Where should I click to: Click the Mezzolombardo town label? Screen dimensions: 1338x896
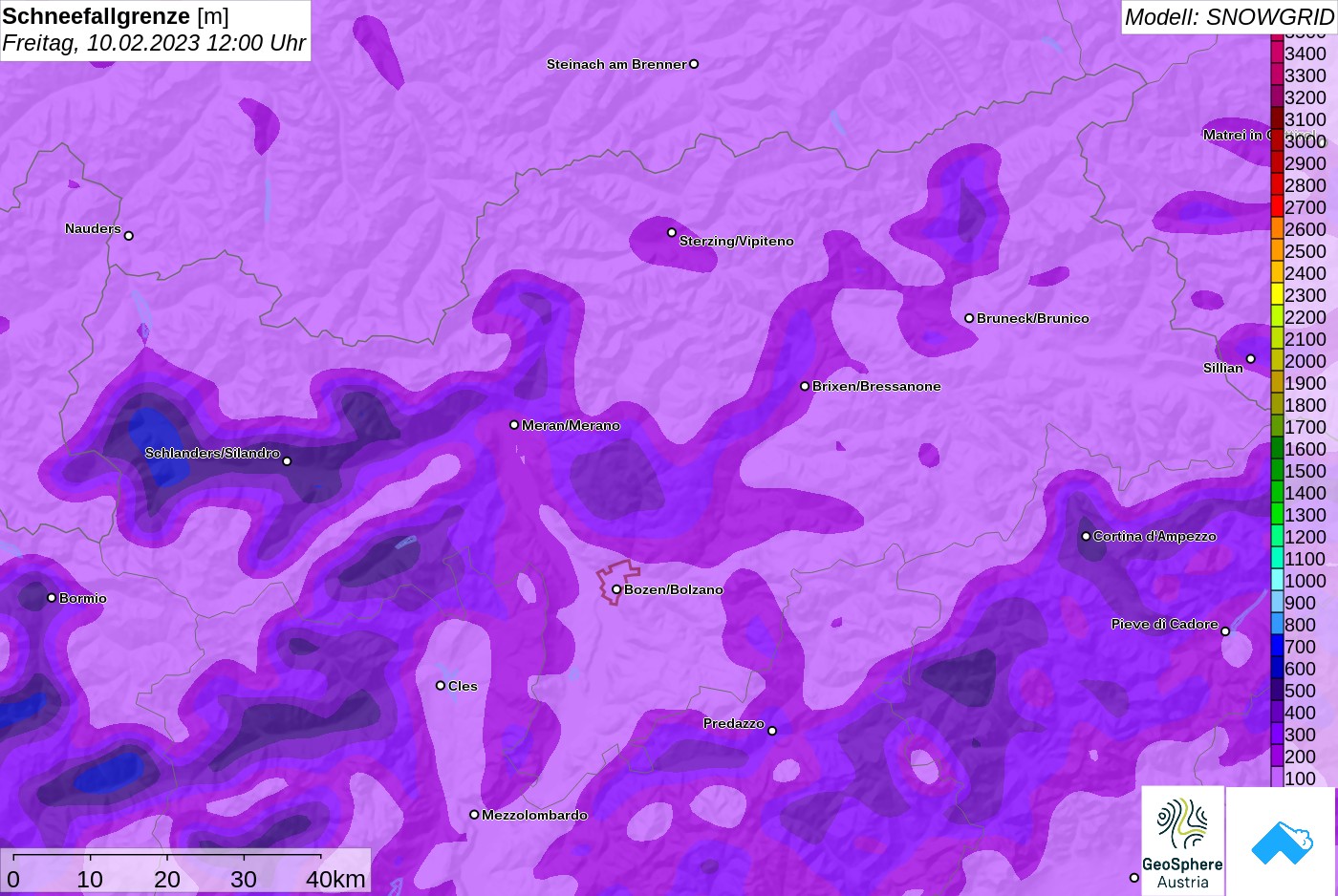[x=534, y=815]
